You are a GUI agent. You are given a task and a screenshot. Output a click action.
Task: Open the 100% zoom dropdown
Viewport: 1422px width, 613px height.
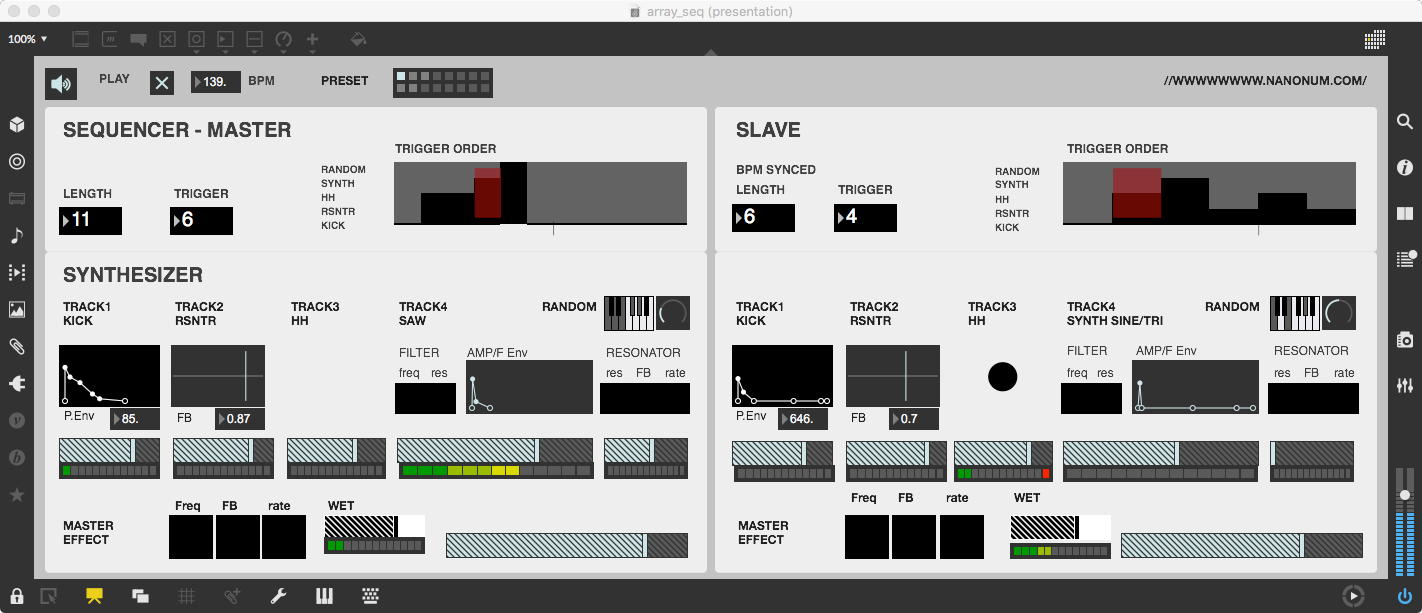[28, 39]
